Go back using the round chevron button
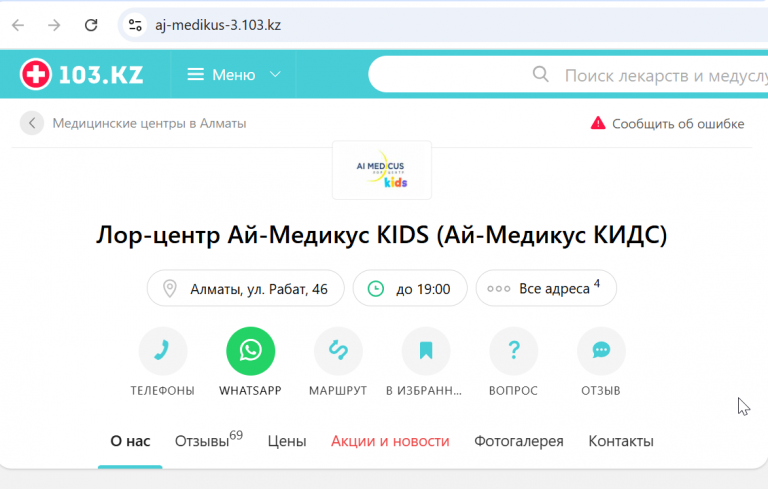This screenshot has width=768, height=489. pos(32,123)
